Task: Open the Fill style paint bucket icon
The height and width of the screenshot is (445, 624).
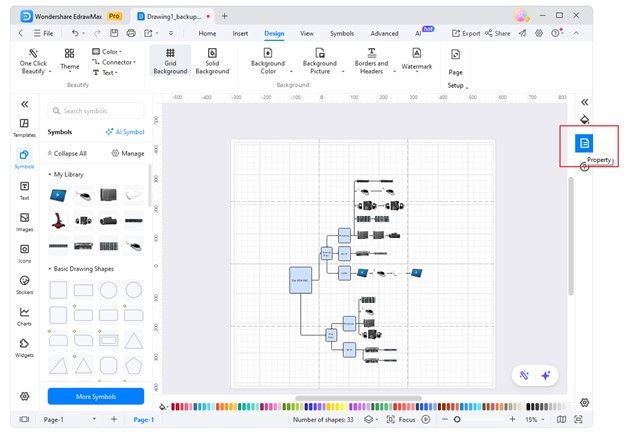Action: point(584,119)
